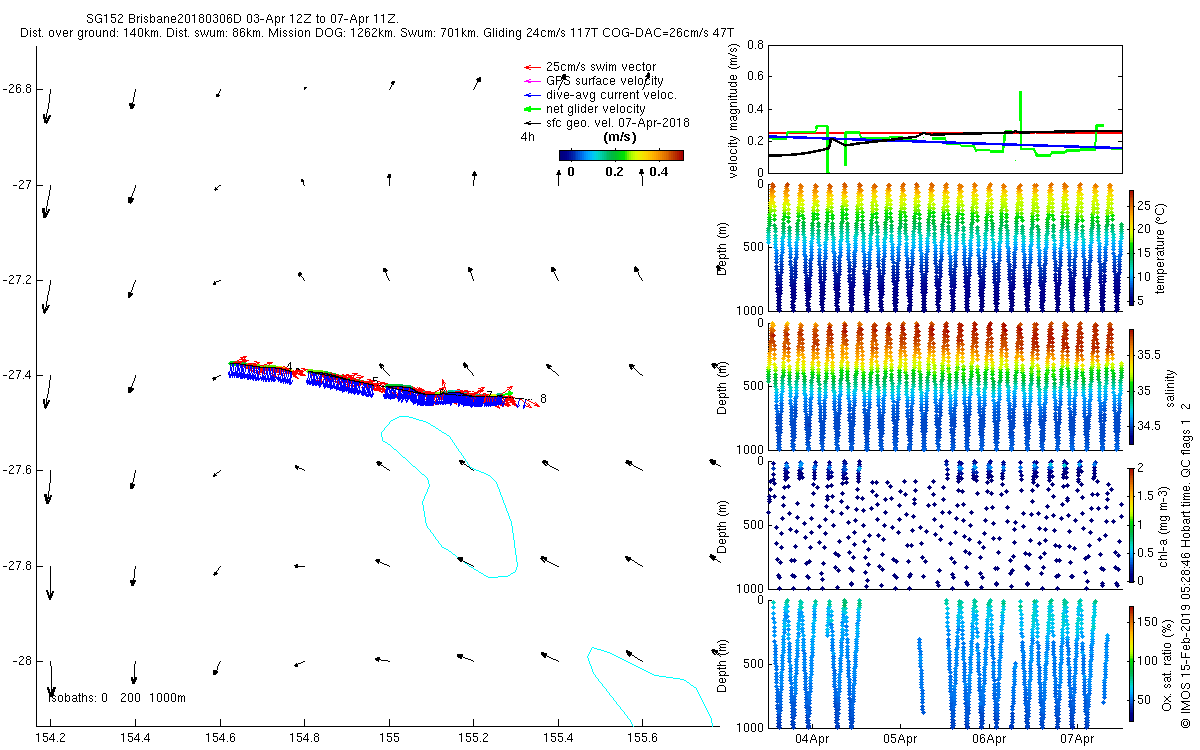Click the '06Apr' date tick label
Screen dimensions: 1200x750
(989, 740)
